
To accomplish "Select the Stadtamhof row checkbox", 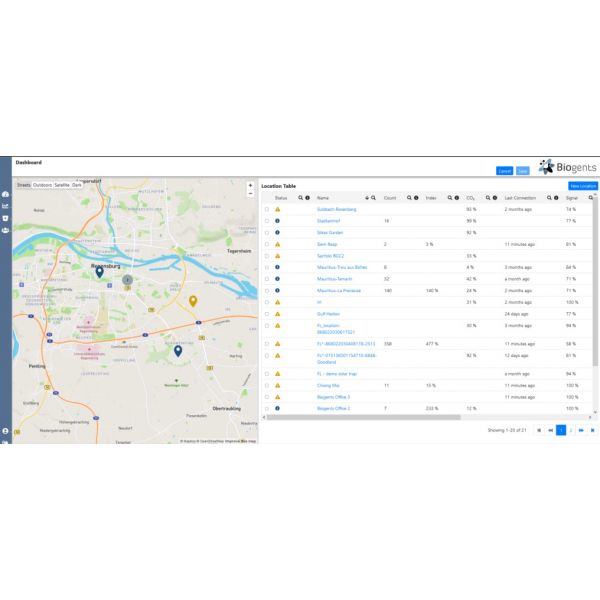I will [267, 221].
